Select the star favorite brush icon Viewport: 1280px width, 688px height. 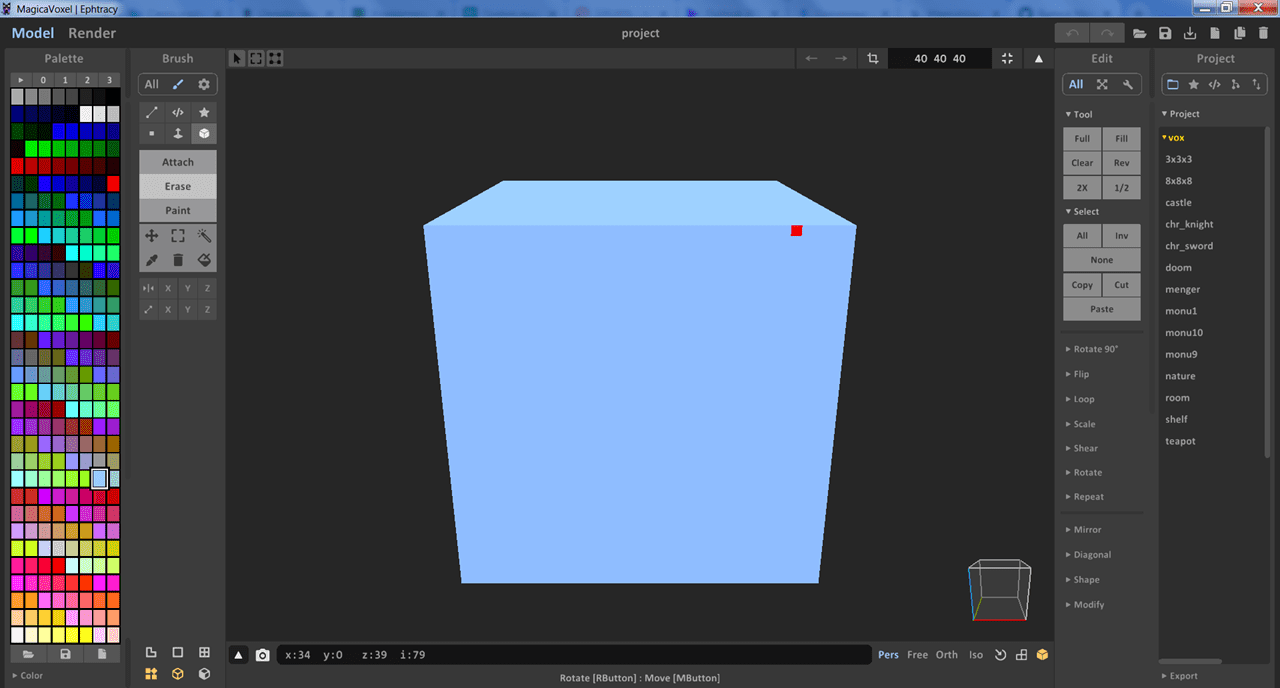point(204,113)
